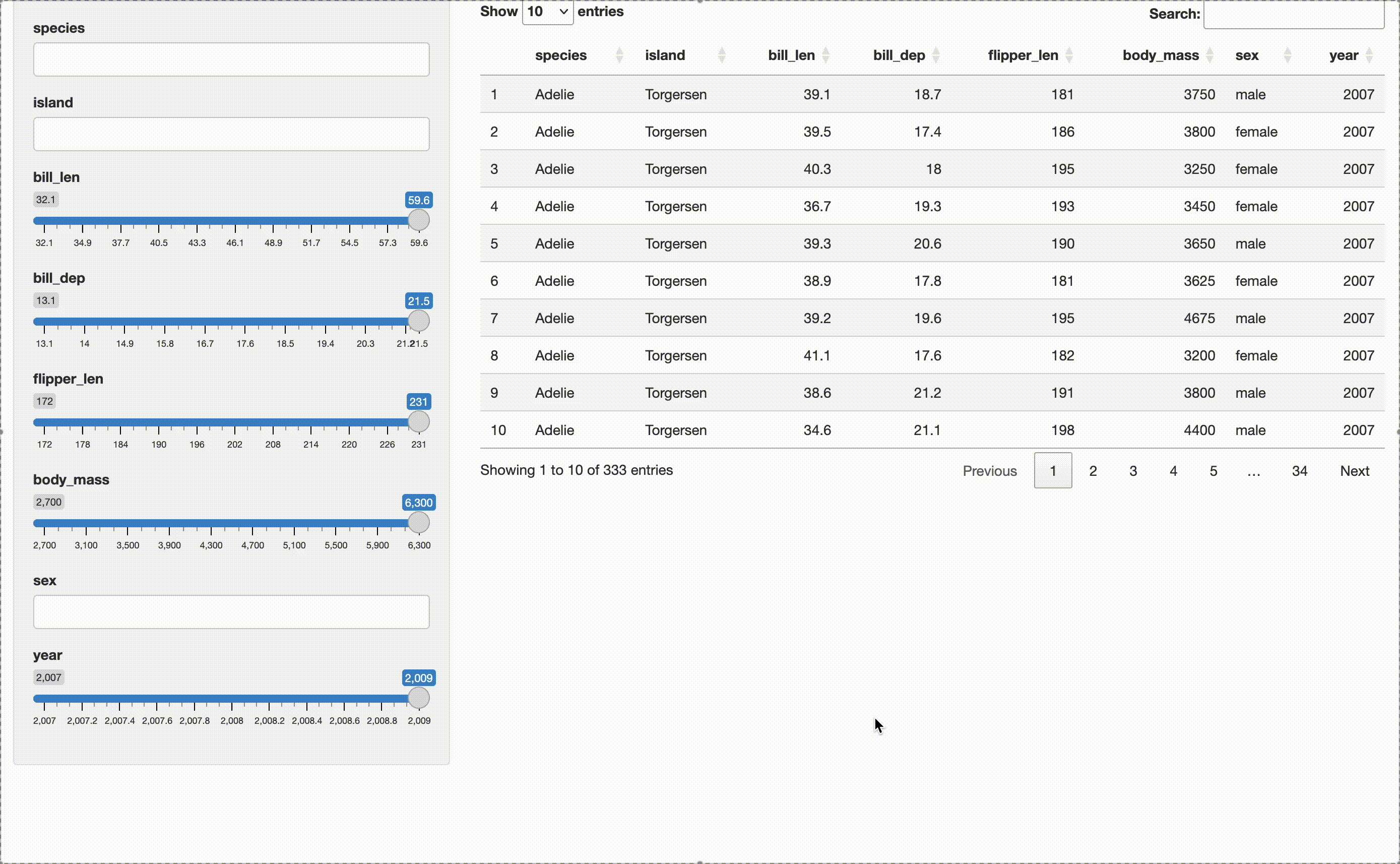The width and height of the screenshot is (1400, 864).
Task: Sort table by island column arrows
Action: point(722,55)
